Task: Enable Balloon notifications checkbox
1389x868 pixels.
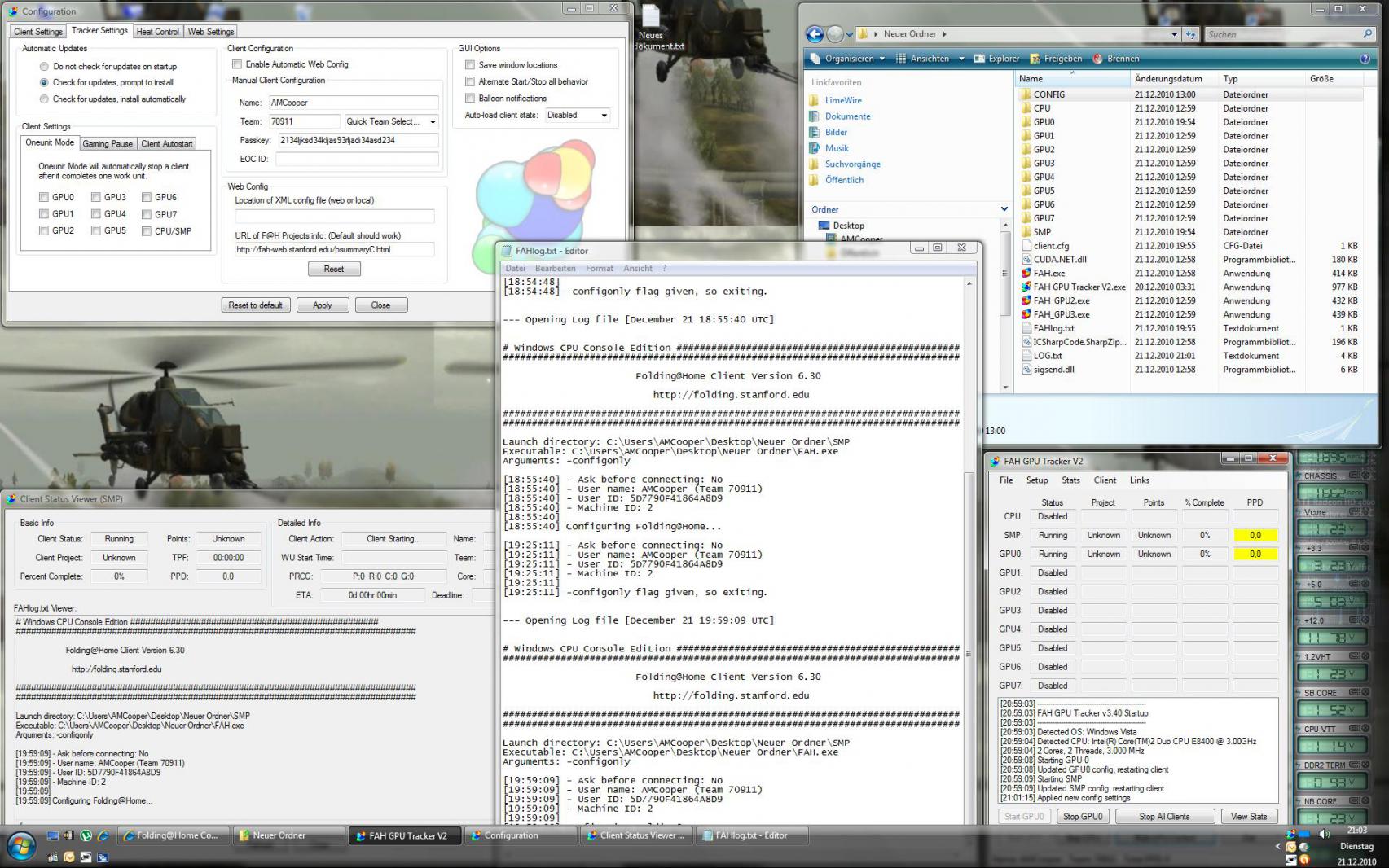Action: [x=470, y=99]
